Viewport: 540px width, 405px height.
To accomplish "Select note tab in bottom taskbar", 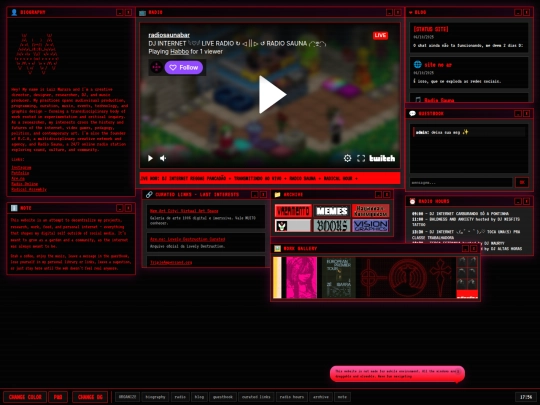I will (342, 397).
